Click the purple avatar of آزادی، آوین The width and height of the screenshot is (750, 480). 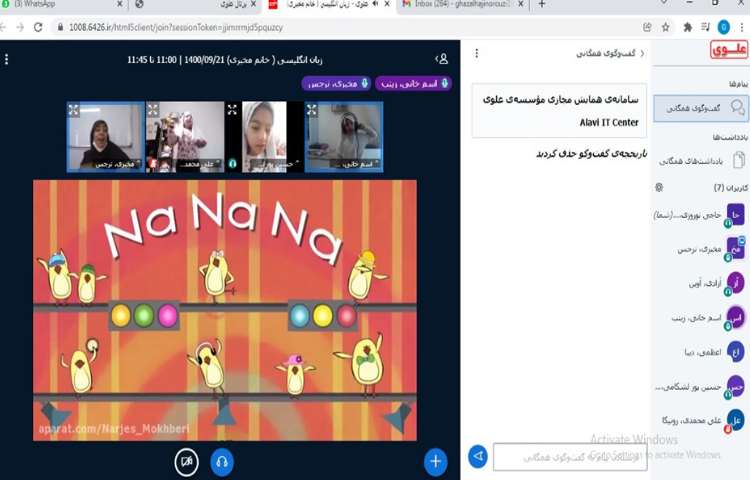tap(736, 283)
